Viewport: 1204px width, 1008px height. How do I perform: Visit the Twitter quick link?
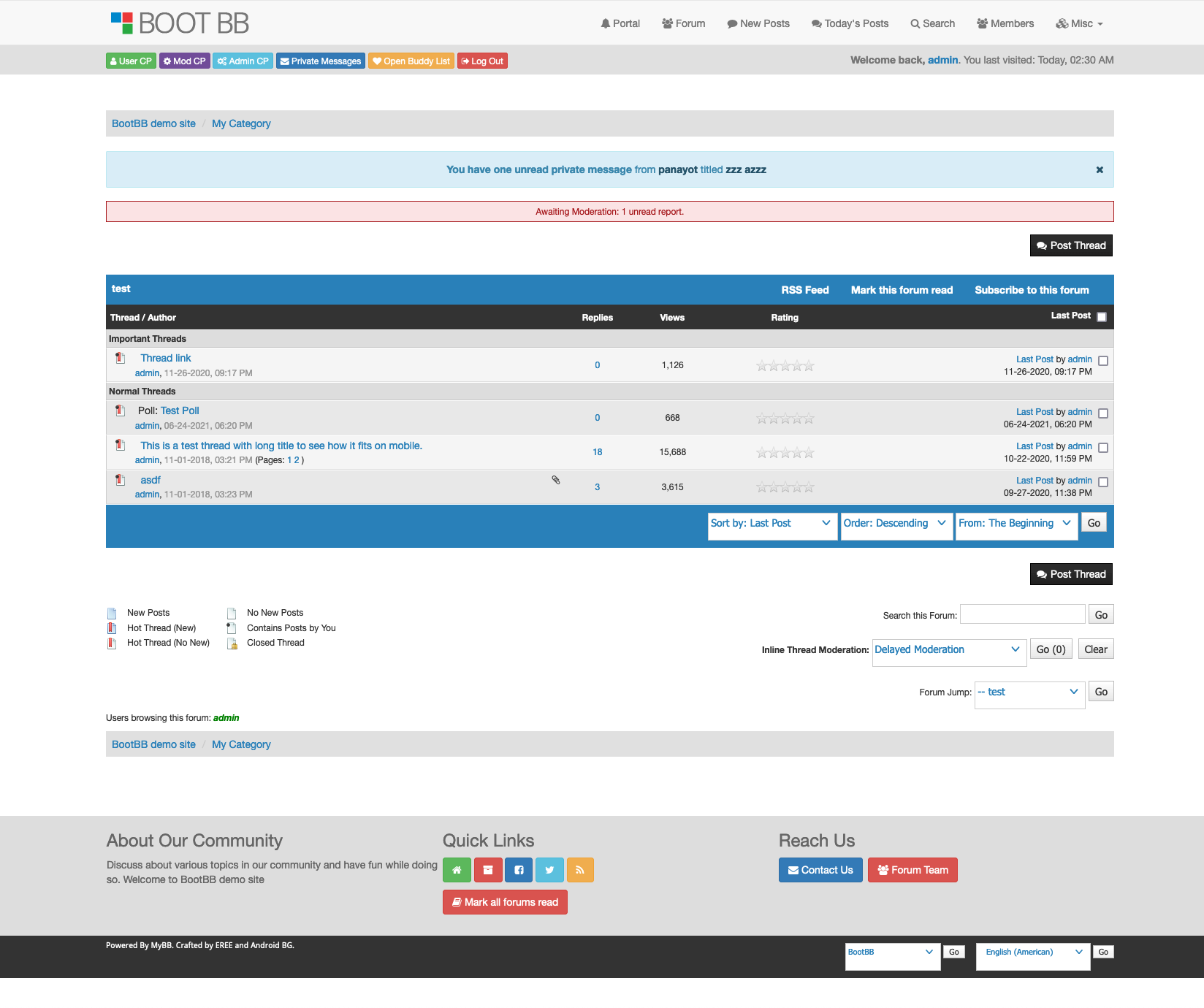point(549,870)
